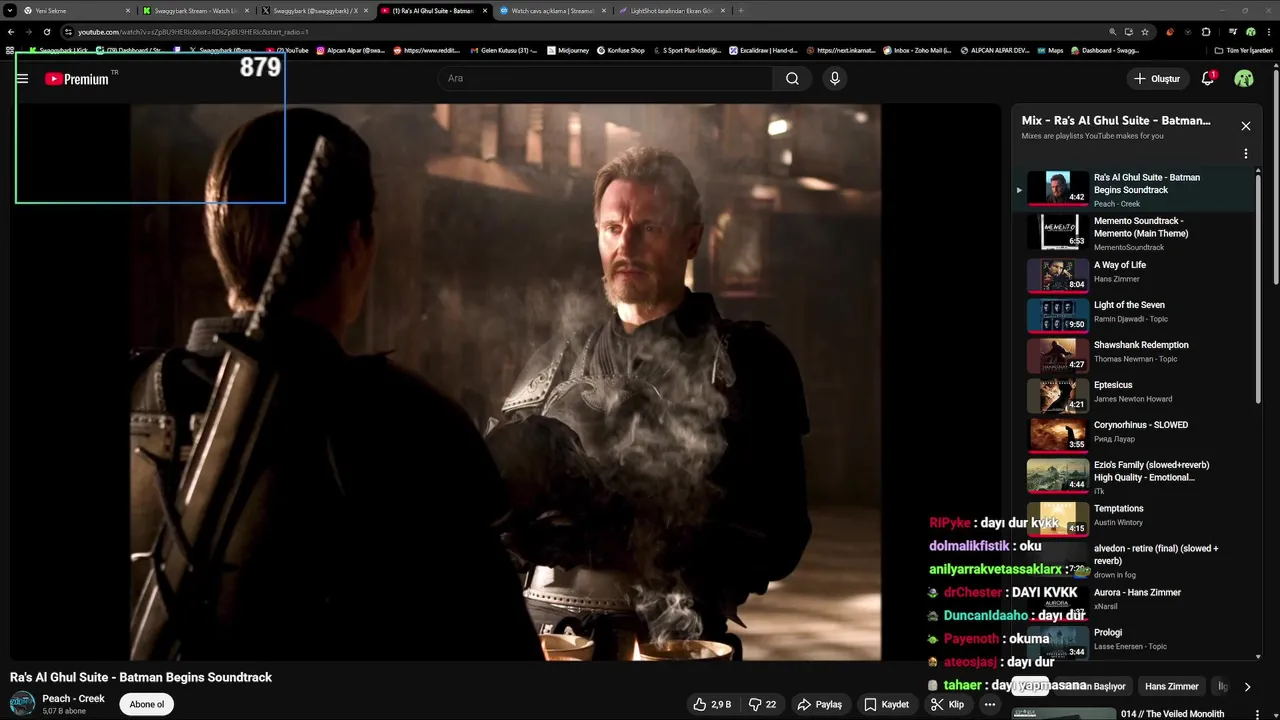Viewport: 1280px width, 720px height.
Task: Go back with browser back arrow
Action: tap(11, 32)
